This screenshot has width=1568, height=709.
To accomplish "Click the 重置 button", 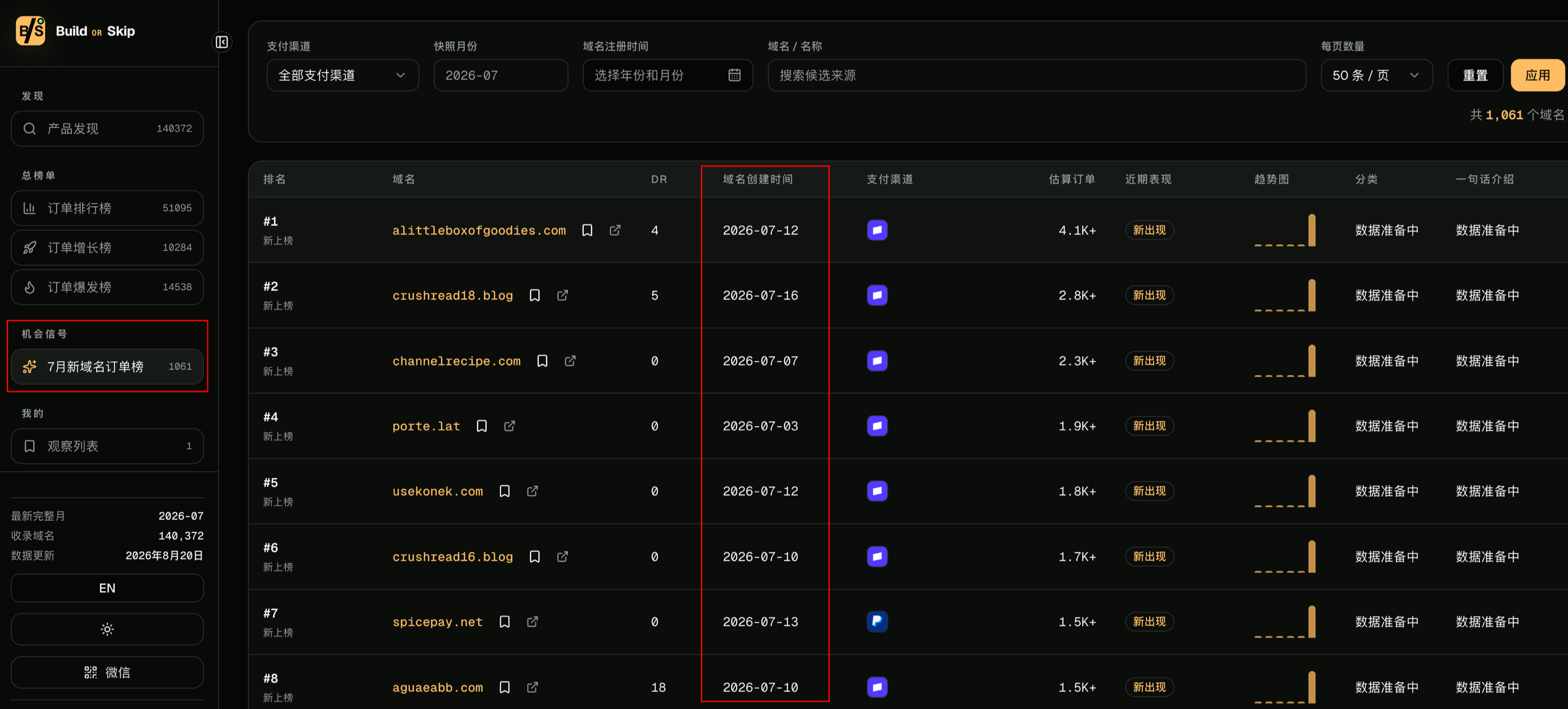I will [x=1475, y=75].
